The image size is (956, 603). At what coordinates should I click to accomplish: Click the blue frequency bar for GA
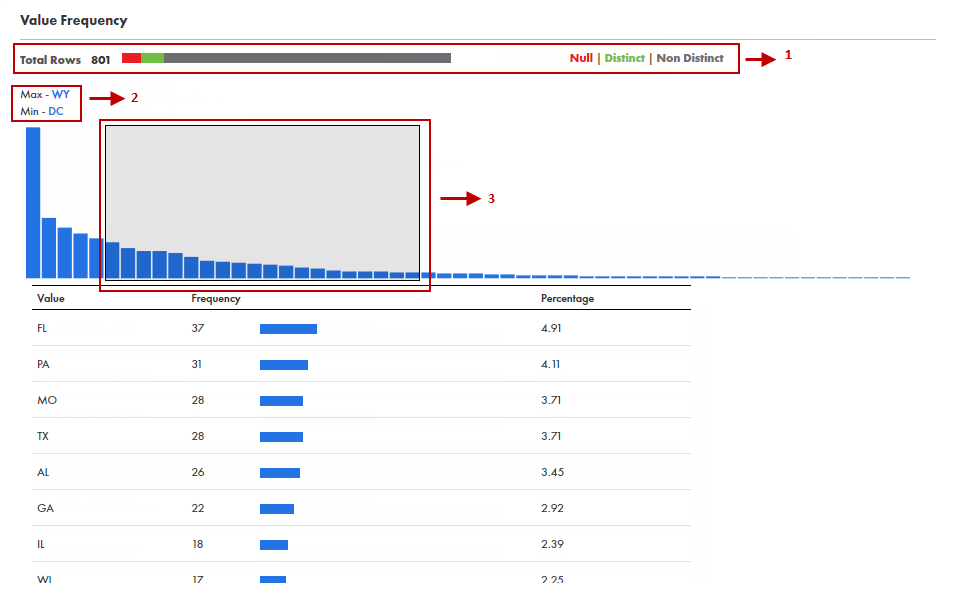(277, 509)
